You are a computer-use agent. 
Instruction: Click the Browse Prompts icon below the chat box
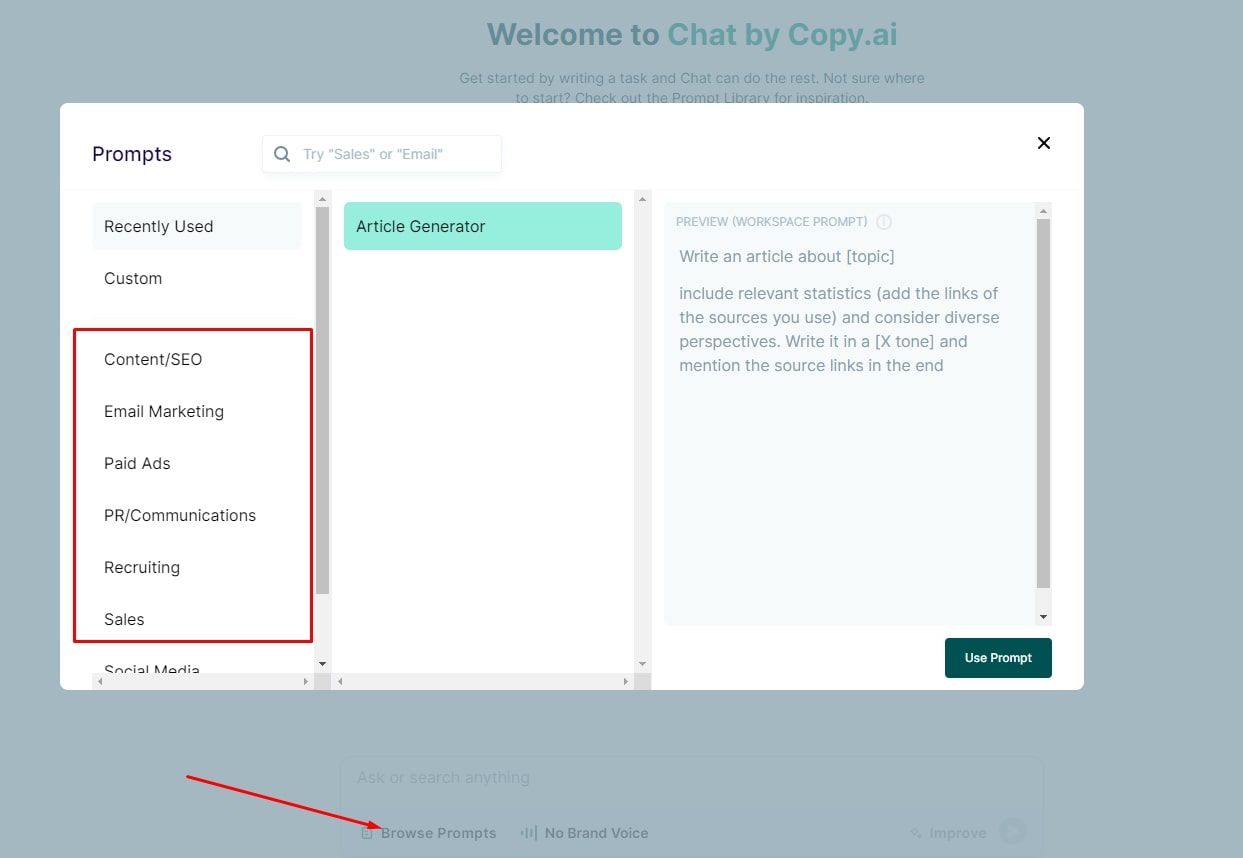(x=367, y=833)
